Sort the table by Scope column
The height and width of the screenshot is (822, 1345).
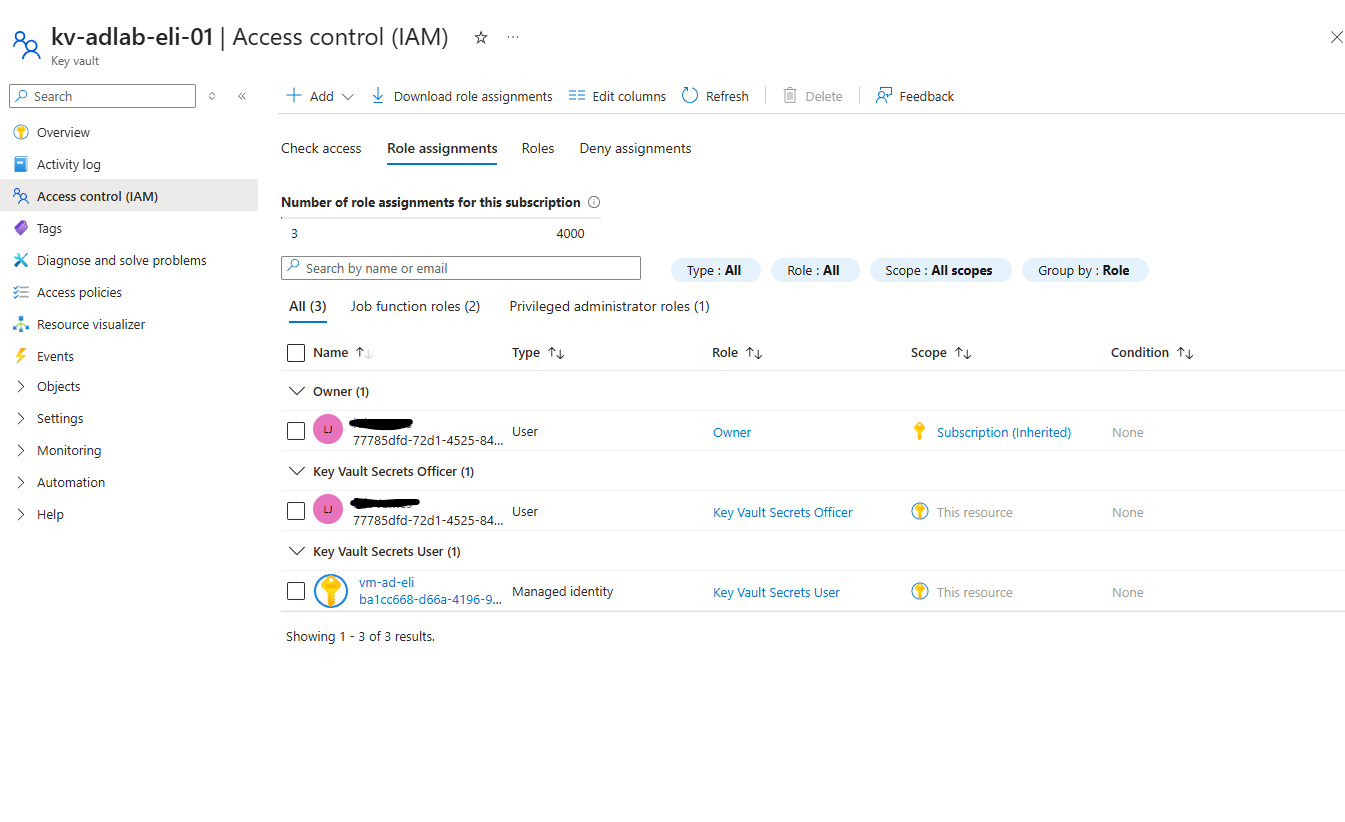(x=941, y=352)
